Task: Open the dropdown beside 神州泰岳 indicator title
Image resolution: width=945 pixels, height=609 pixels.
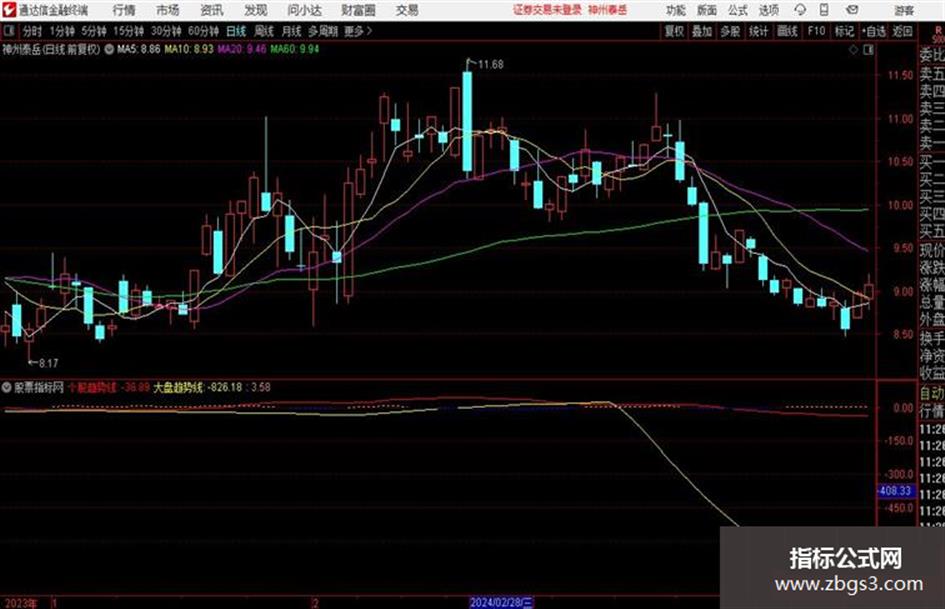Action: coord(109,49)
